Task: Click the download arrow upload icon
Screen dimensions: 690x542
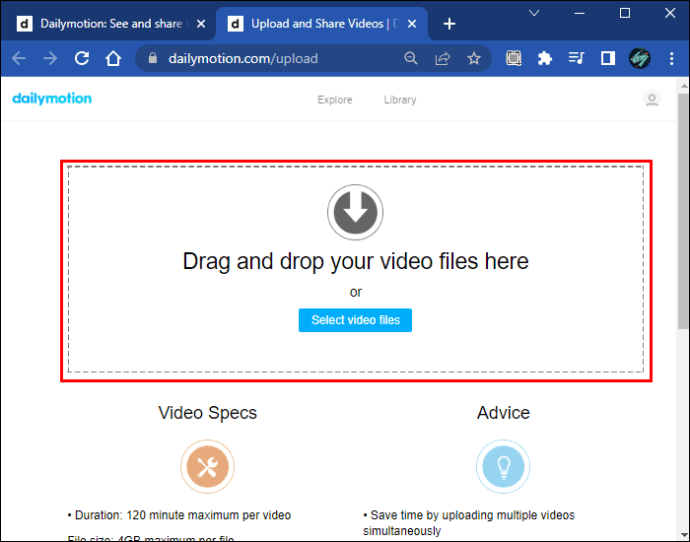Action: click(x=355, y=212)
